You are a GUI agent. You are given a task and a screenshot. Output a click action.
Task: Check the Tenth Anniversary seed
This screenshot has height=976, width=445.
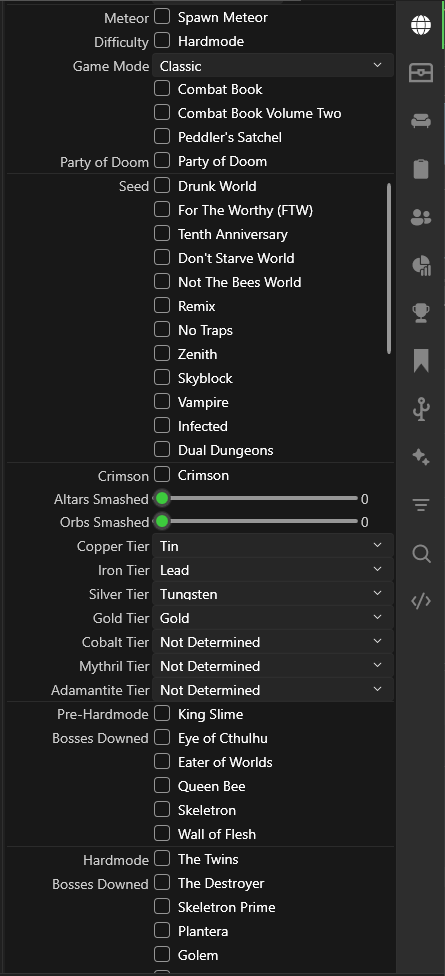click(162, 234)
